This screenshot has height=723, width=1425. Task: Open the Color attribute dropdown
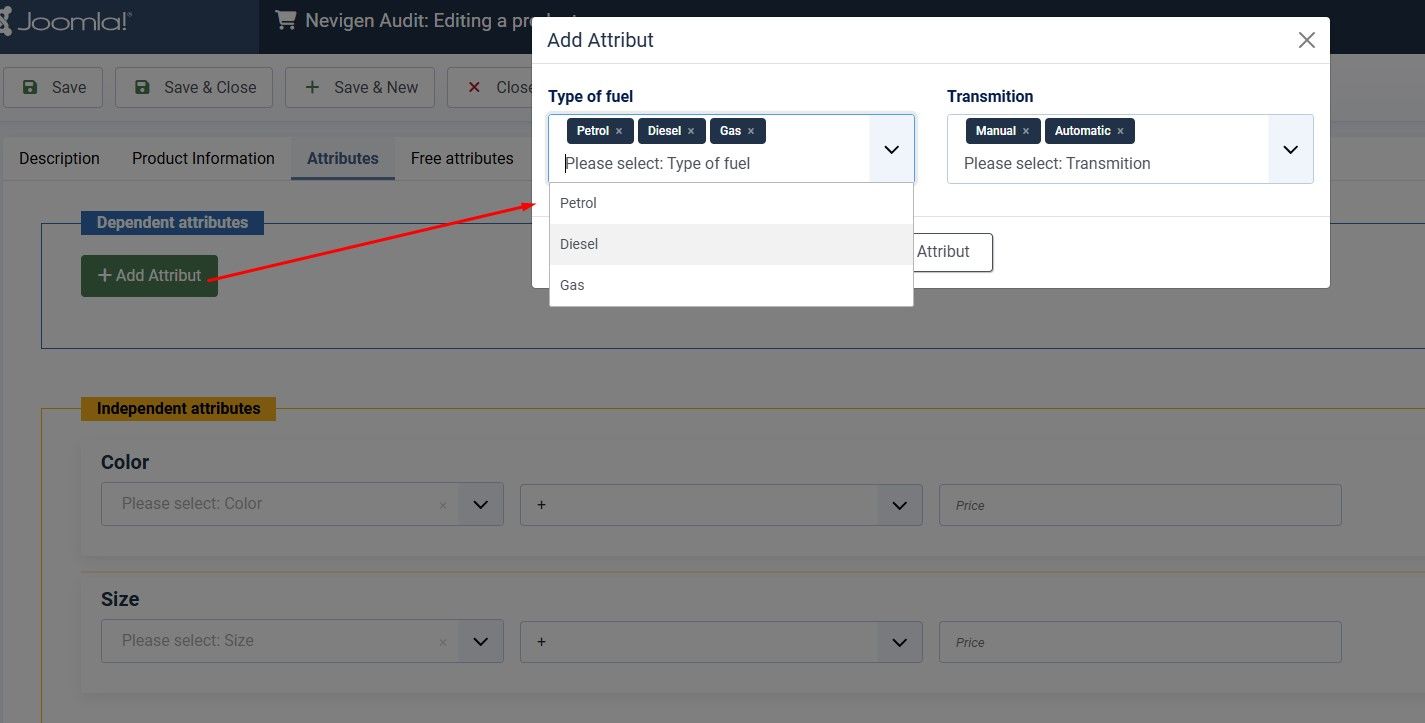(480, 505)
